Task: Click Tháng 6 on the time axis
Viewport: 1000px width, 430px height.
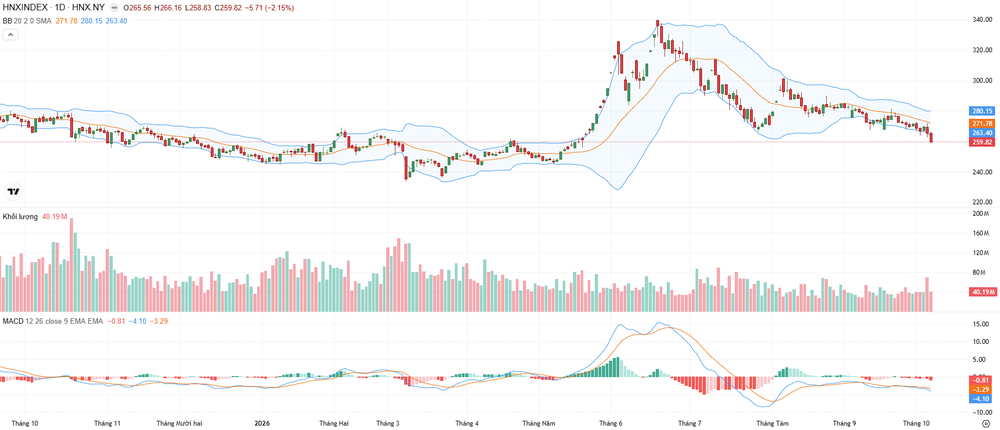Action: (x=611, y=423)
